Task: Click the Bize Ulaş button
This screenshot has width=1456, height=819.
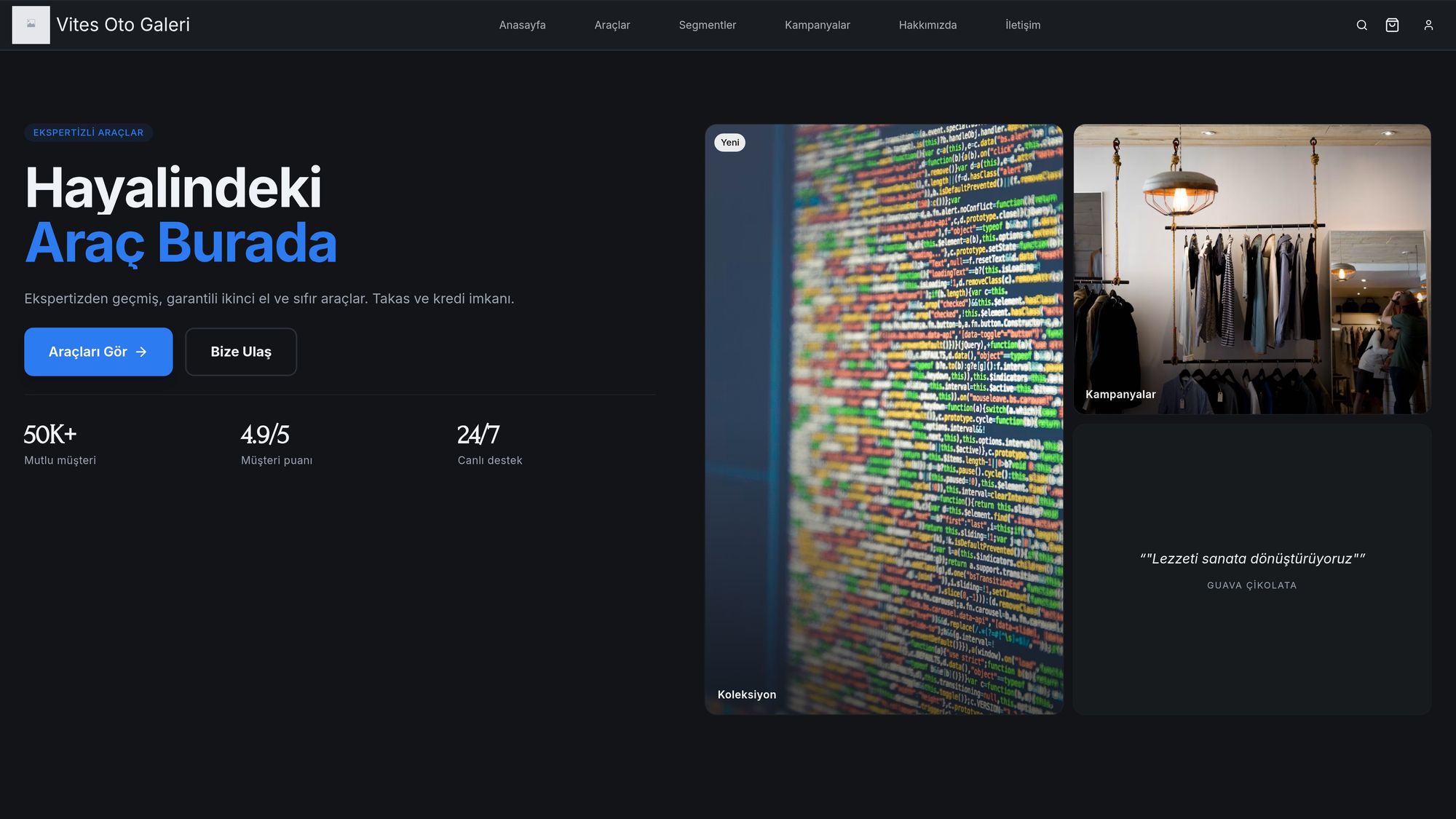Action: click(x=241, y=352)
